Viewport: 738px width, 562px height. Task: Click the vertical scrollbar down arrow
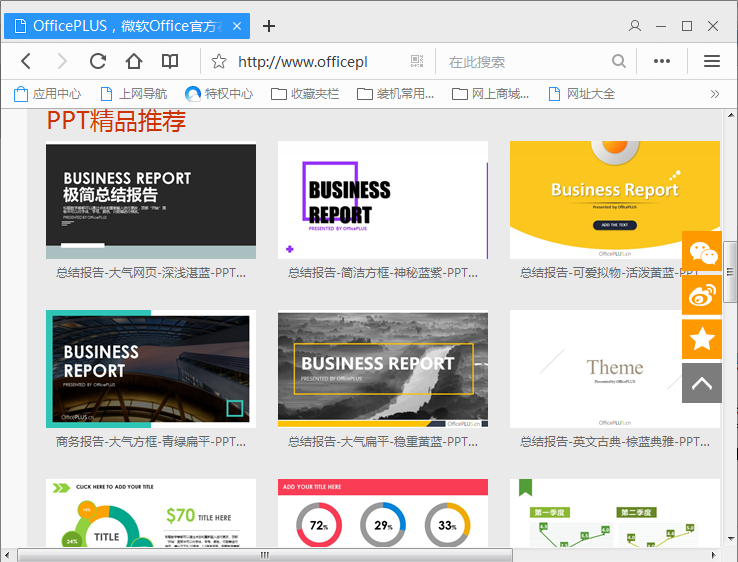coord(730,539)
